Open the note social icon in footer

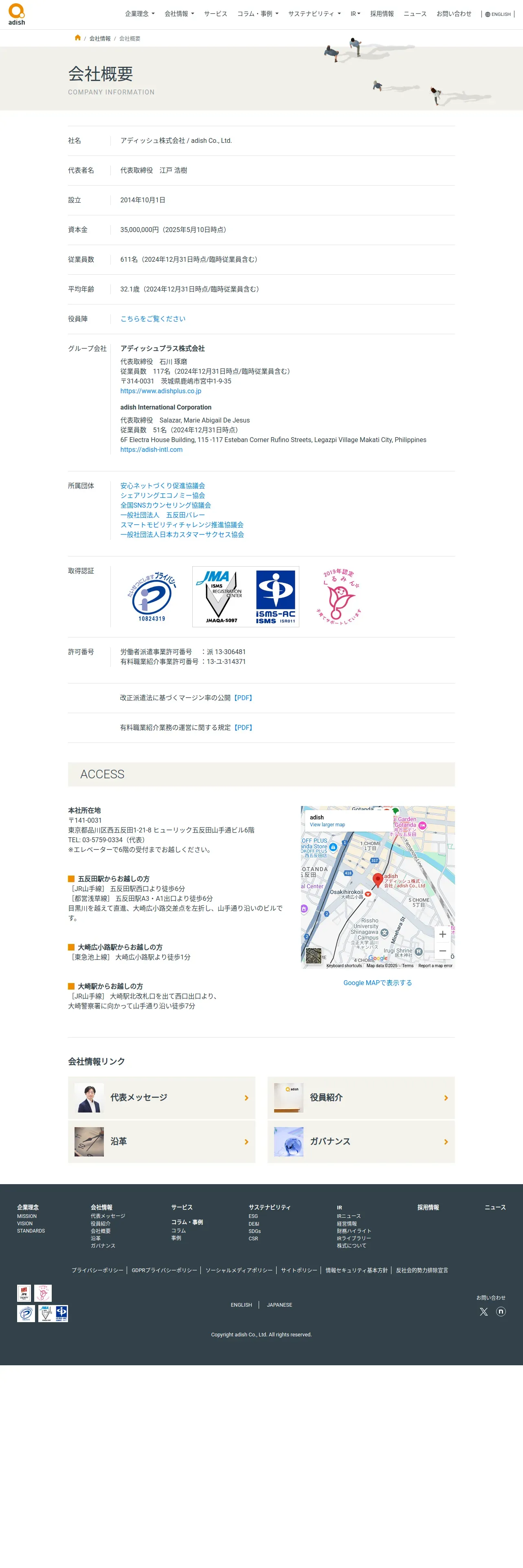coord(501,1311)
